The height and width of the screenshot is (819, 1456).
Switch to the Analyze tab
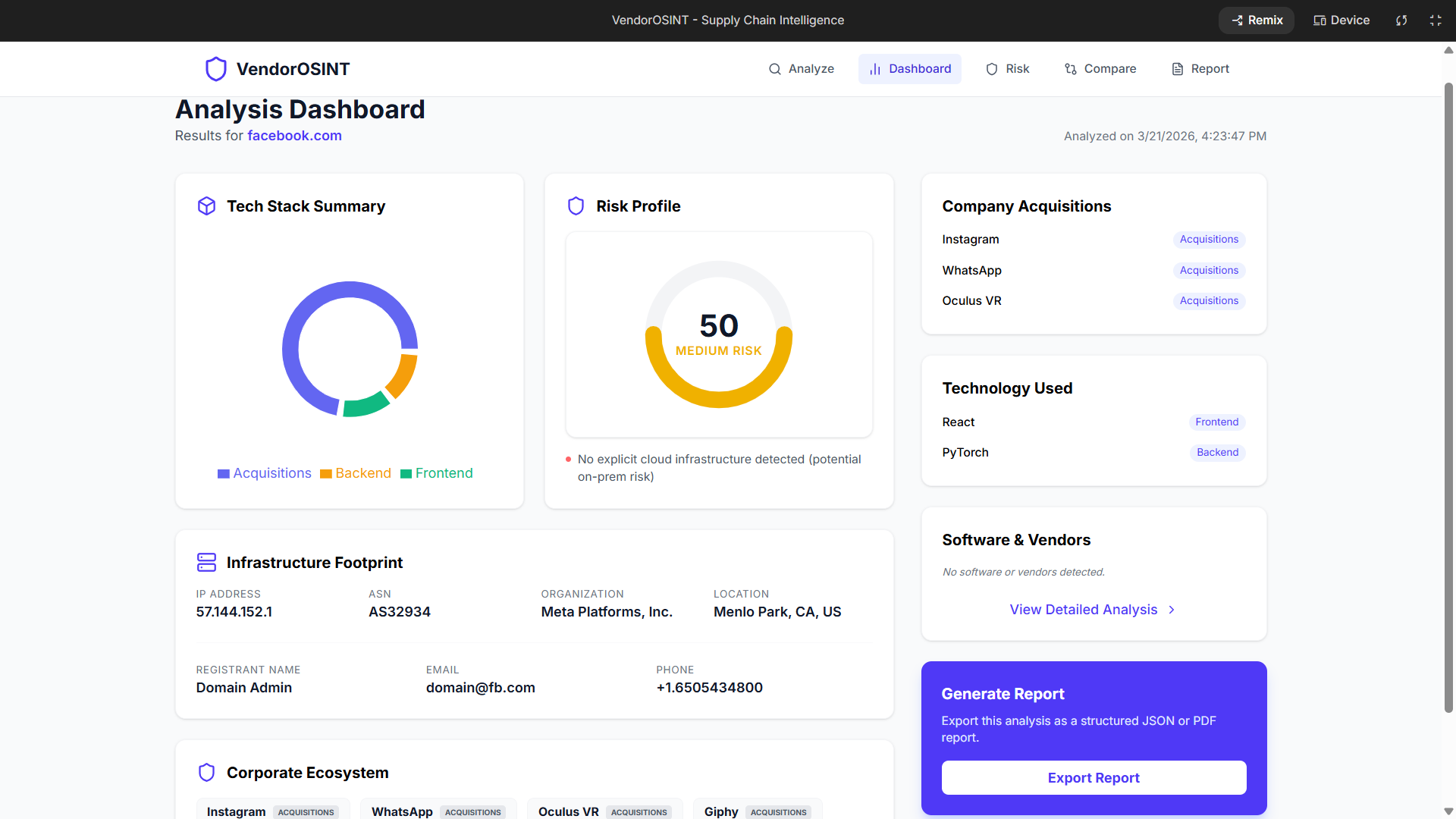tap(802, 69)
